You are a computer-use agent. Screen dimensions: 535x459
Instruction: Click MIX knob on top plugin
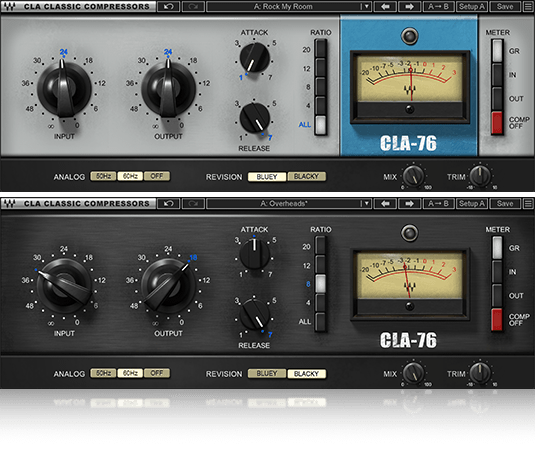coord(414,176)
